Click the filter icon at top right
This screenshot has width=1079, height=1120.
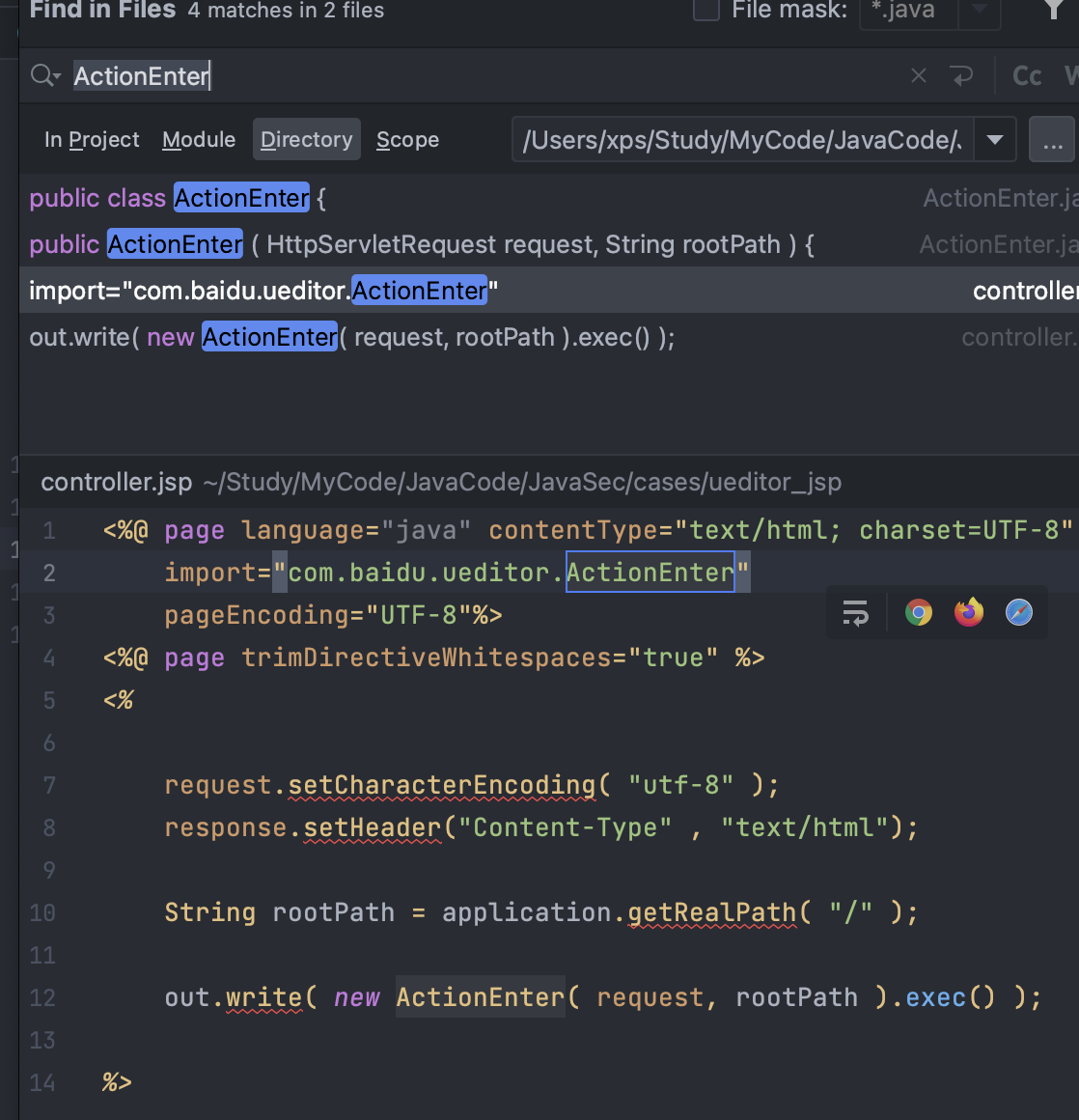click(1055, 11)
